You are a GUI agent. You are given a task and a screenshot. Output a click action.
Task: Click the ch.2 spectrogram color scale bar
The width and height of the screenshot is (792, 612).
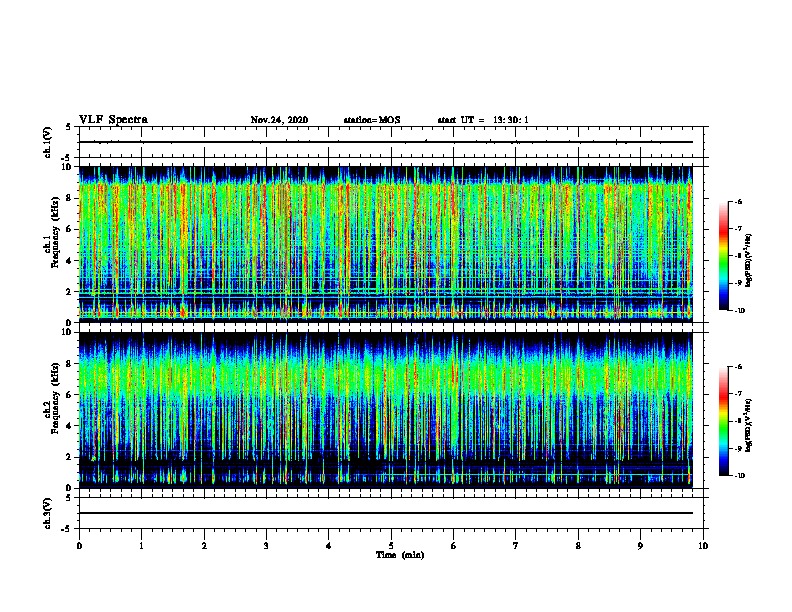click(x=724, y=421)
